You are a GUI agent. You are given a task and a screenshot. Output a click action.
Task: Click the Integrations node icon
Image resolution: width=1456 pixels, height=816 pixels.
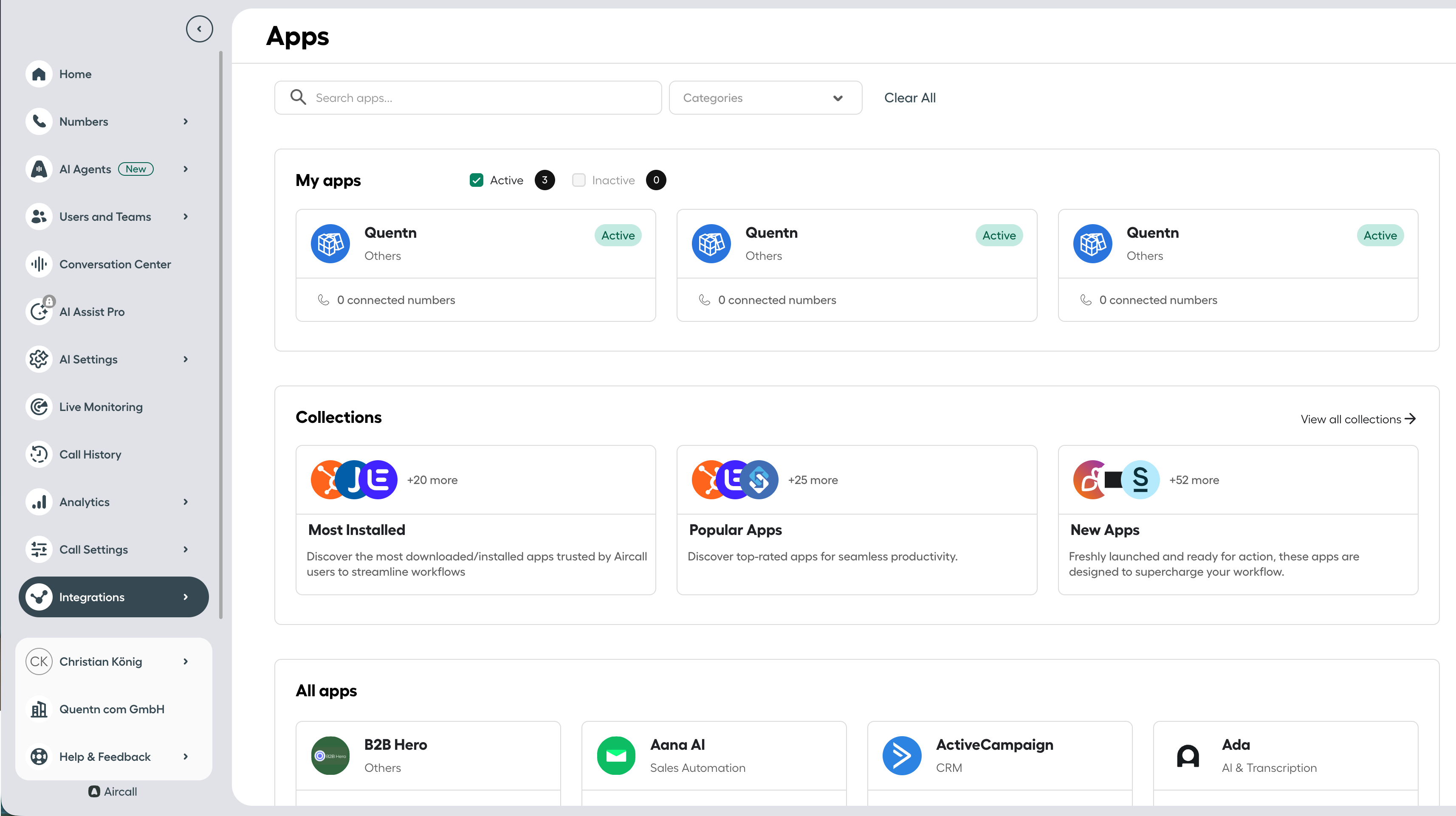point(39,597)
